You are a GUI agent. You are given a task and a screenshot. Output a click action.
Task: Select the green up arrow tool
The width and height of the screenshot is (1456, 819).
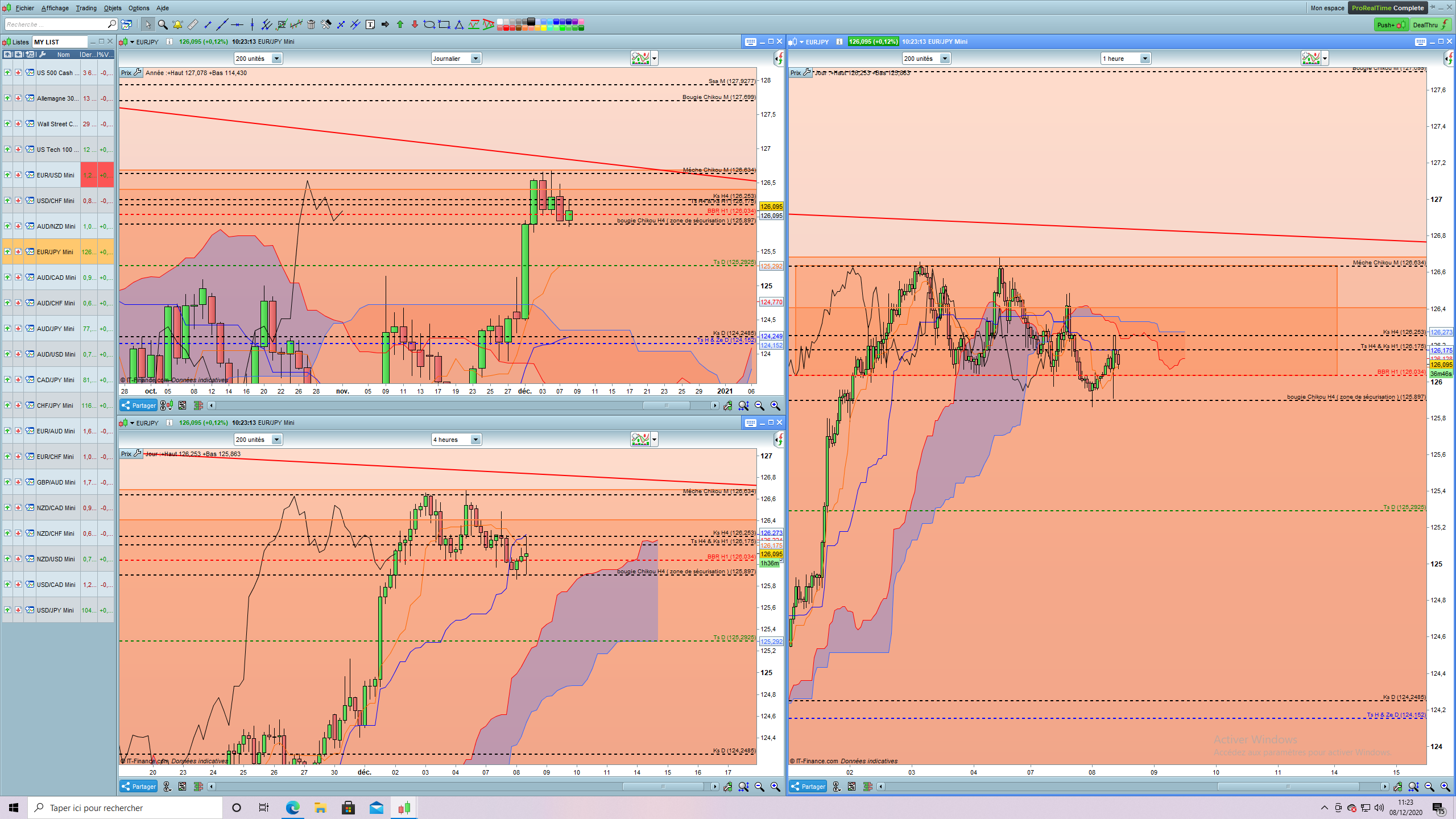(400, 24)
